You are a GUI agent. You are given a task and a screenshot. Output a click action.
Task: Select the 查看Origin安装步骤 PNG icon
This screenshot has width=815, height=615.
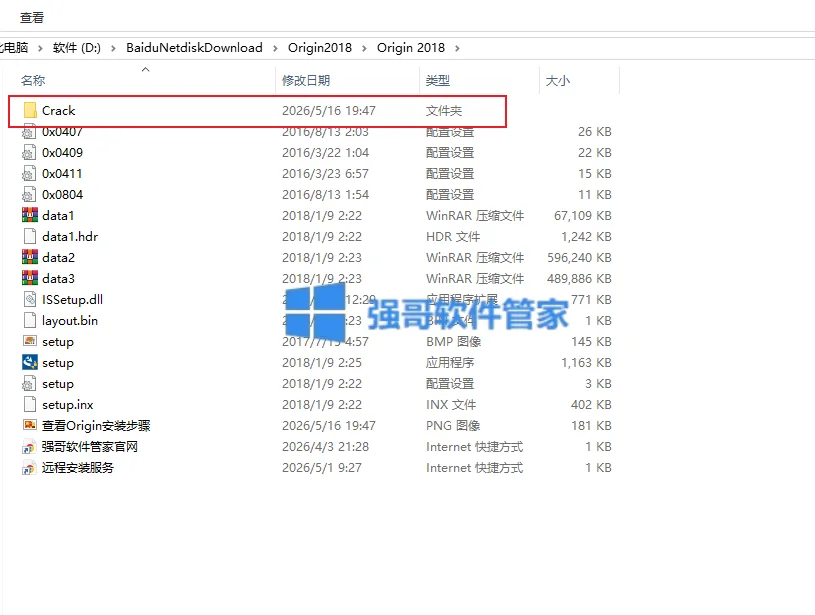[x=30, y=425]
